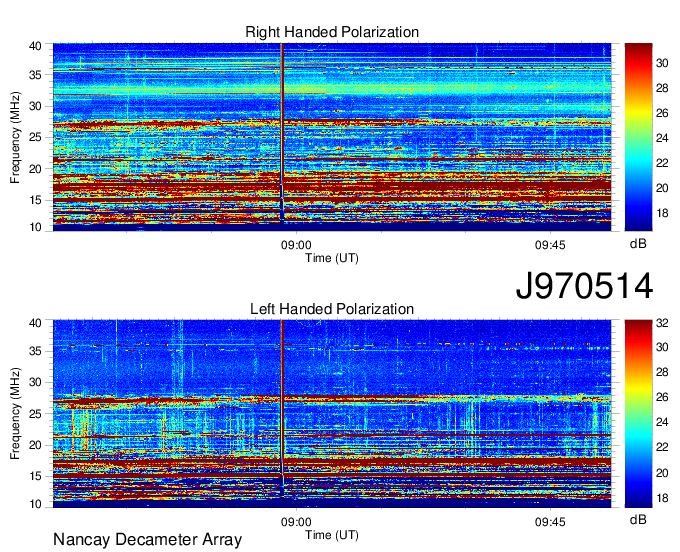Image resolution: width=680 pixels, height=552 pixels.
Task: Click the 'Nancay Decameter Array' label
Action: (x=147, y=540)
